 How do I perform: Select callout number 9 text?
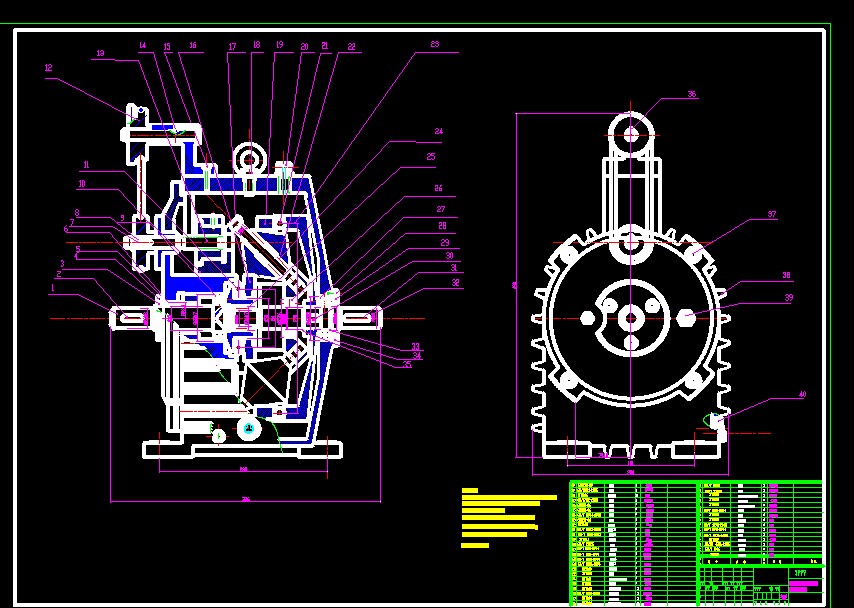pos(123,217)
